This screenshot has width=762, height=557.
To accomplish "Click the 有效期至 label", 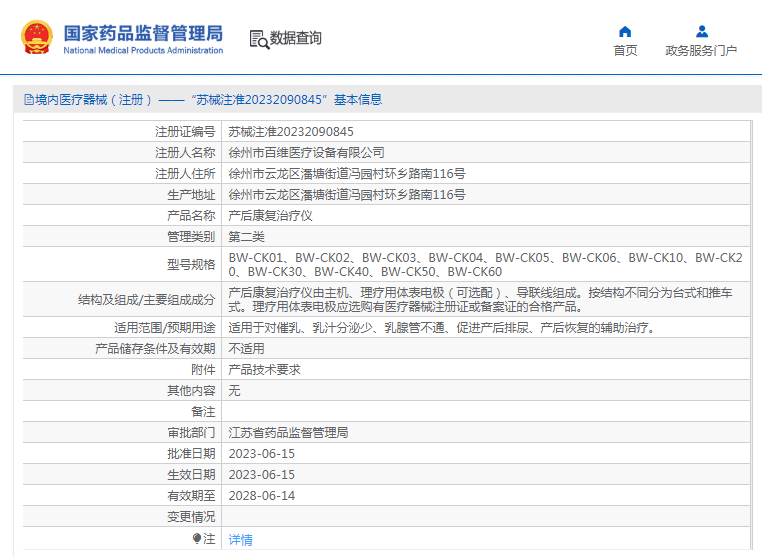I will (191, 495).
